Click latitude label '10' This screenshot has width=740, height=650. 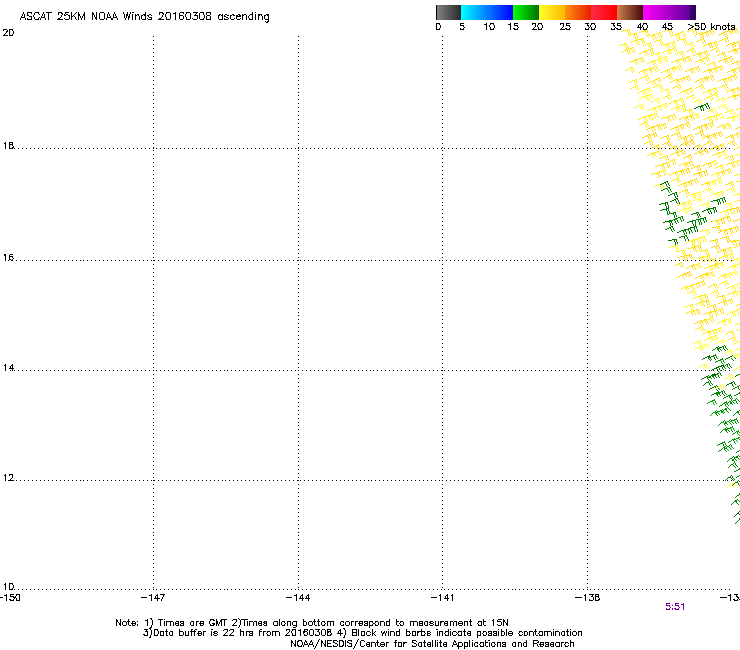click(x=8, y=586)
